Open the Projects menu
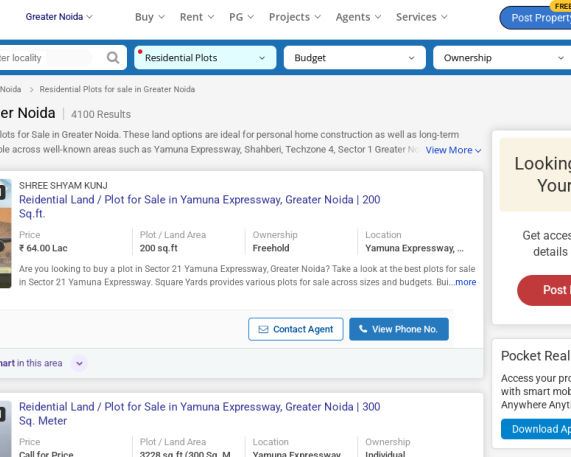This screenshot has width=571, height=457. [x=295, y=17]
